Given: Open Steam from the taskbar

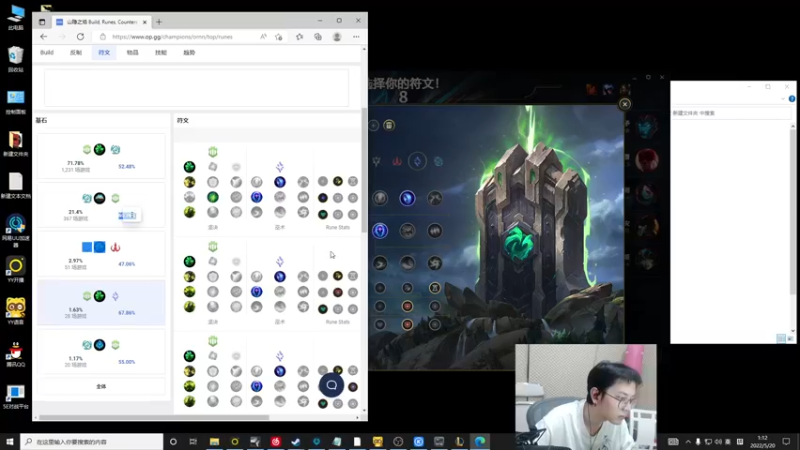Looking at the screenshot, I should [296, 441].
